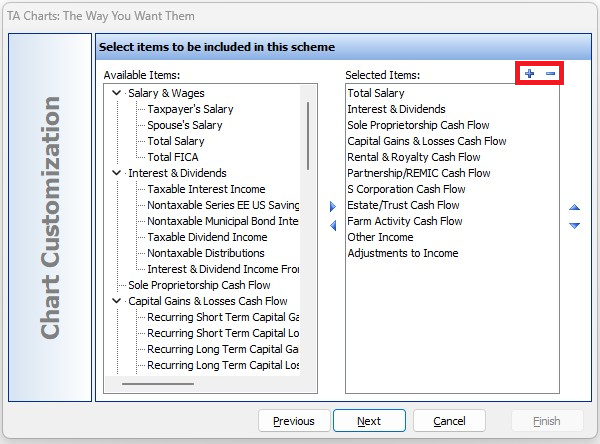
Task: Click the vertical scrollbar of Available Items
Action: coord(308,136)
